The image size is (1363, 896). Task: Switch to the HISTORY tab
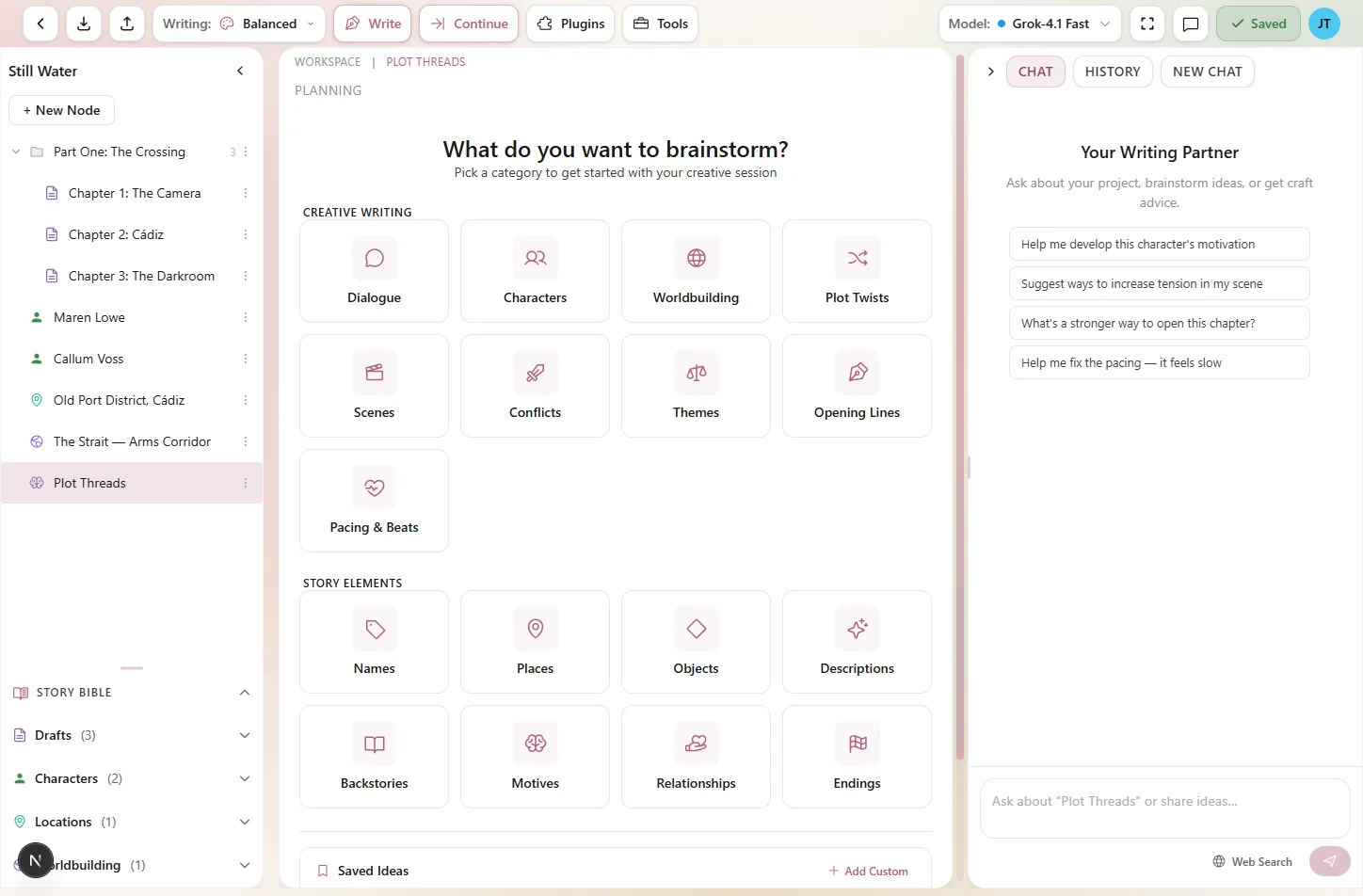[1112, 71]
